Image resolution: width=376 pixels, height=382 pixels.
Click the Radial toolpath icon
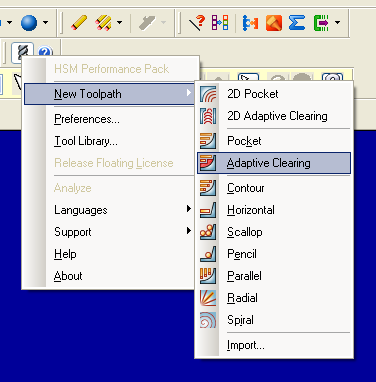[x=208, y=298]
